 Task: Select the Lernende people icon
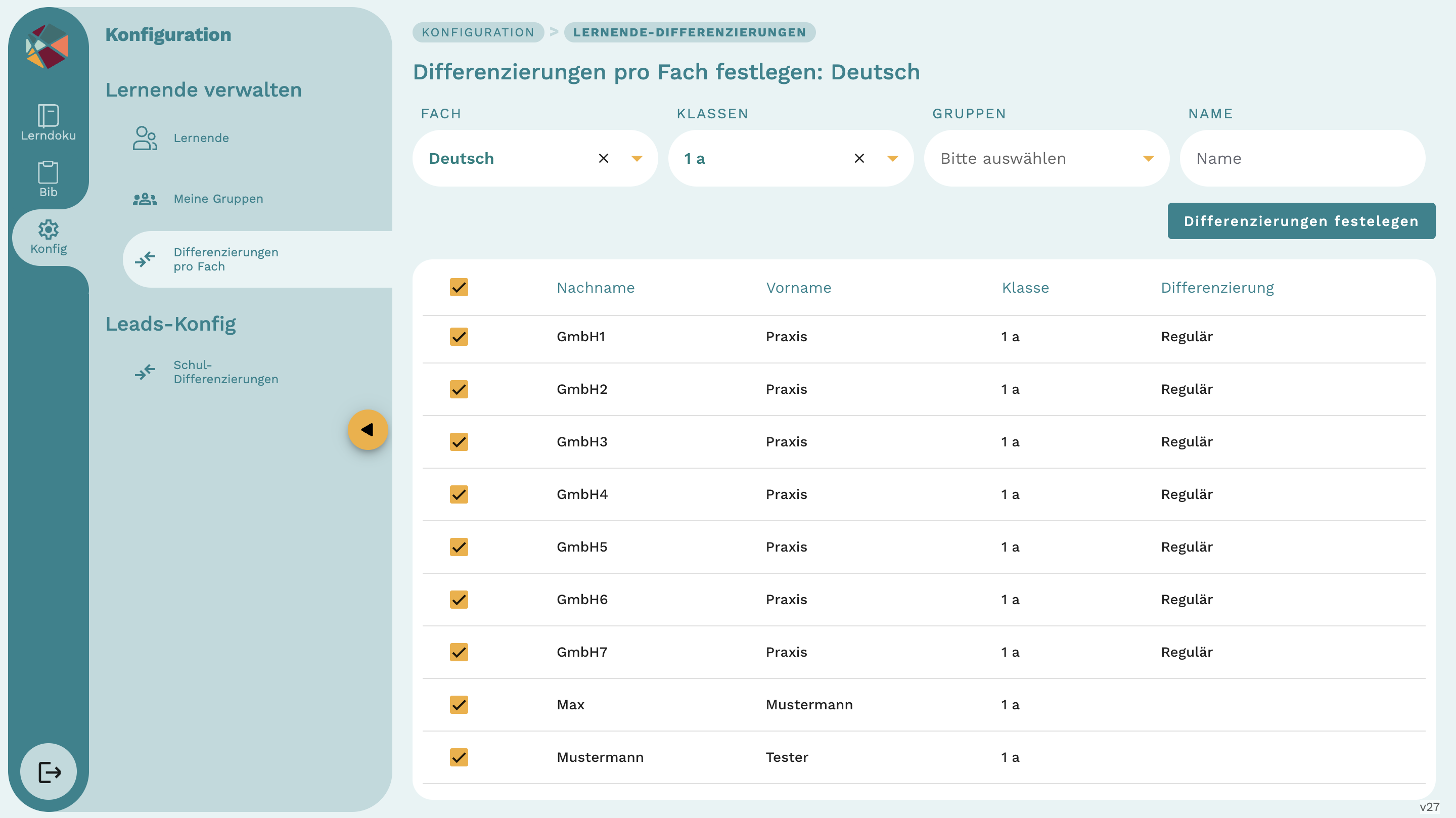pyautogui.click(x=145, y=138)
